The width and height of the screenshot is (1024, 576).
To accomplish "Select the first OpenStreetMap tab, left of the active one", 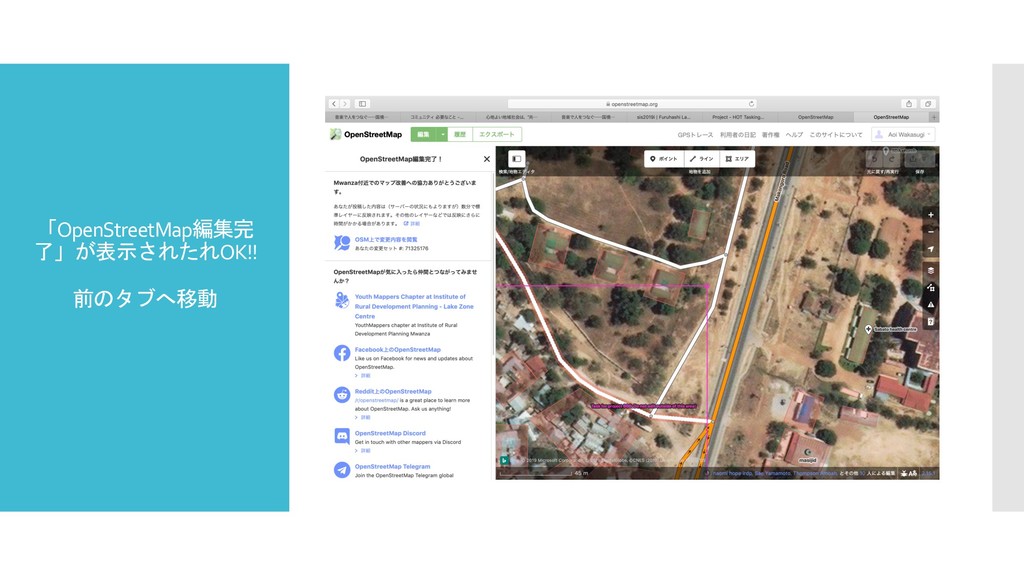I will pyautogui.click(x=816, y=117).
